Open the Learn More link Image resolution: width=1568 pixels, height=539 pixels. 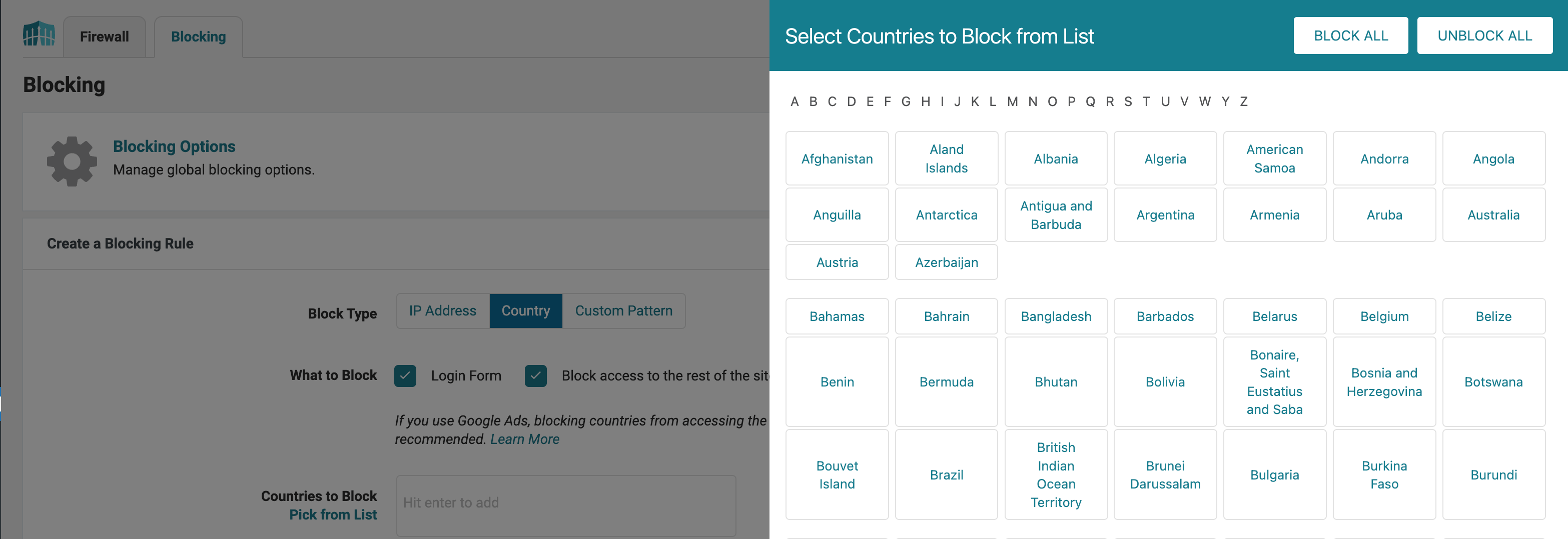(x=525, y=438)
